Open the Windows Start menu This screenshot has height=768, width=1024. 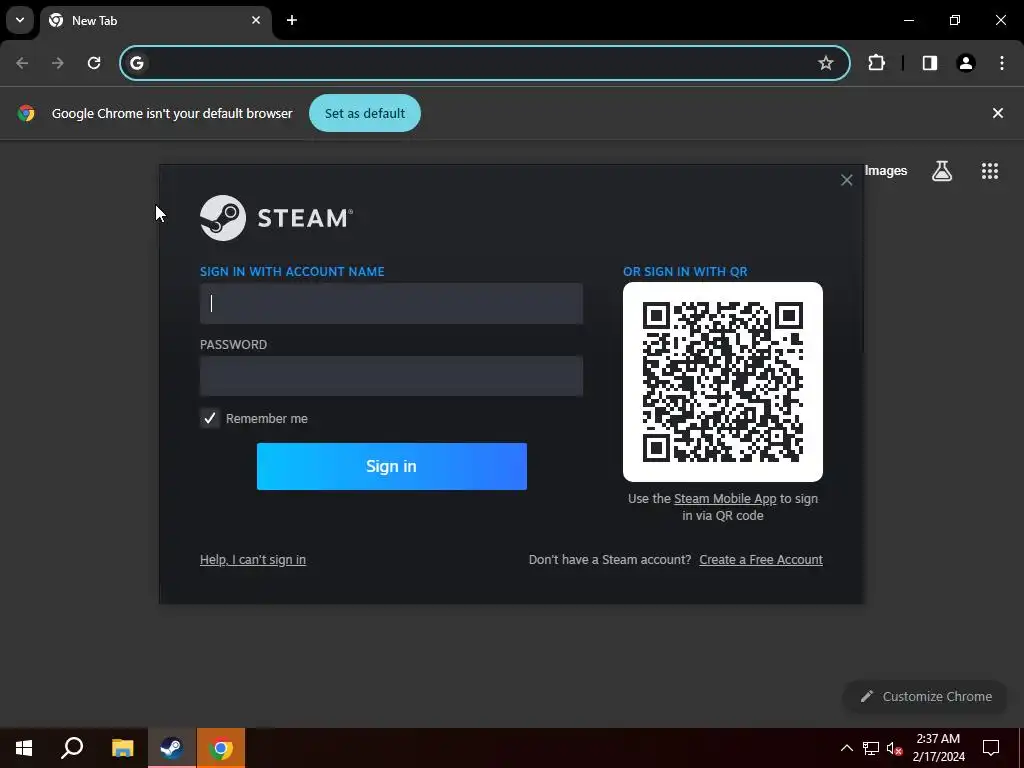[24, 748]
